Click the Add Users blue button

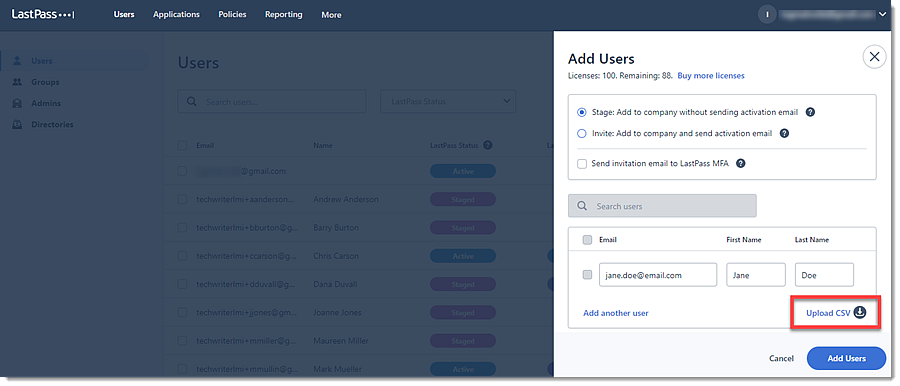[x=847, y=358]
